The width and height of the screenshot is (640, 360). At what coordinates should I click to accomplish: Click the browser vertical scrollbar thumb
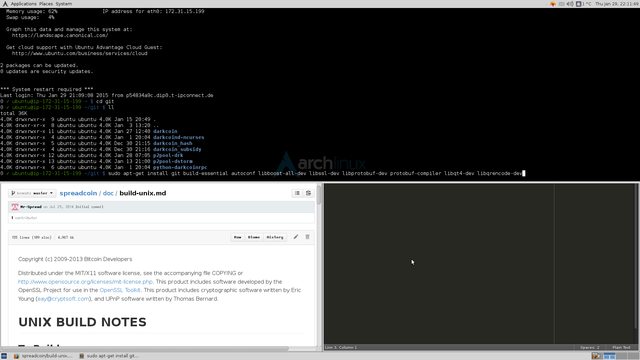click(x=319, y=194)
